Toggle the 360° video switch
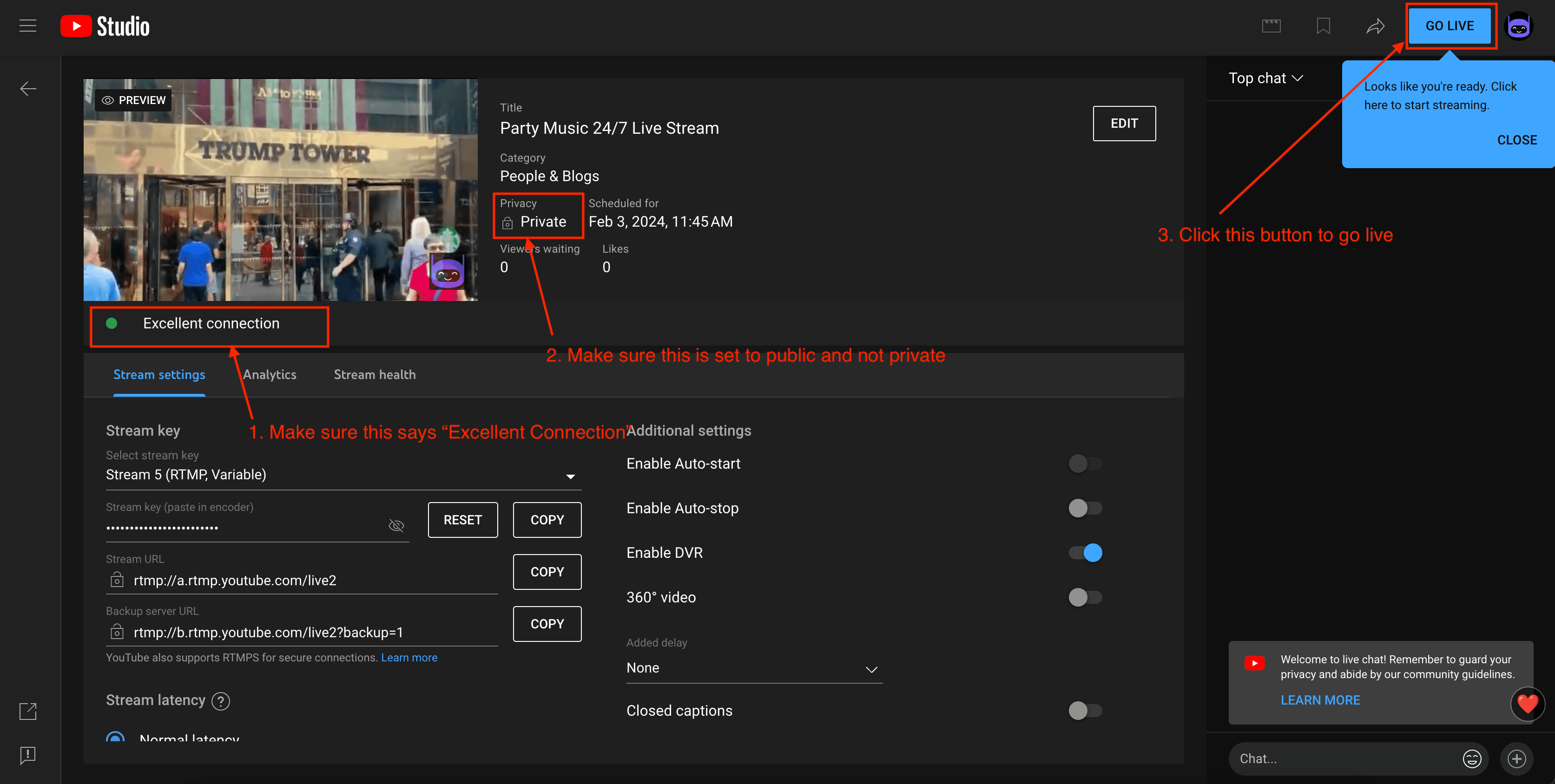Viewport: 1555px width, 784px height. coord(1085,598)
